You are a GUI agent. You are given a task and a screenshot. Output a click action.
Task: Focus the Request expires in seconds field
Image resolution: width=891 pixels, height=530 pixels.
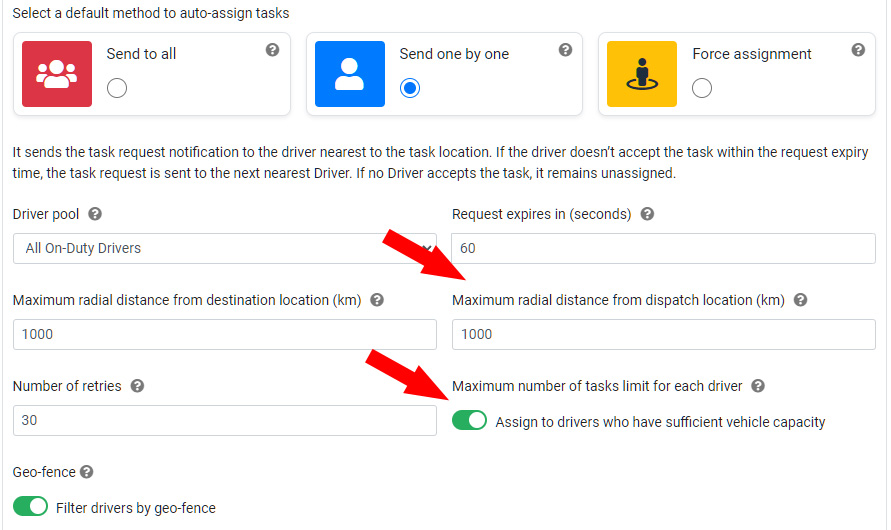pyautogui.click(x=663, y=248)
